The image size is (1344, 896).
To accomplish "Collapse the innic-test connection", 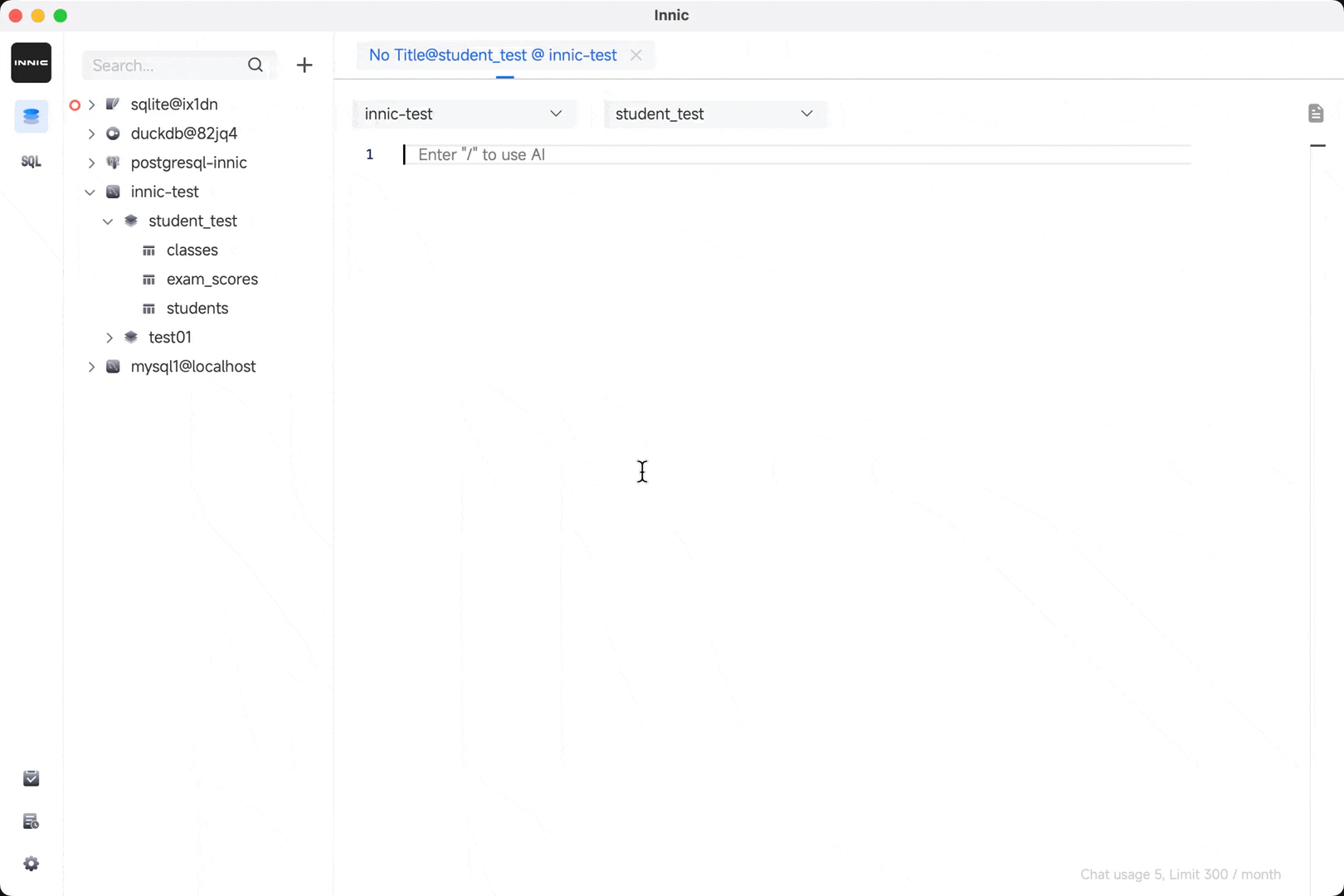I will 90,192.
